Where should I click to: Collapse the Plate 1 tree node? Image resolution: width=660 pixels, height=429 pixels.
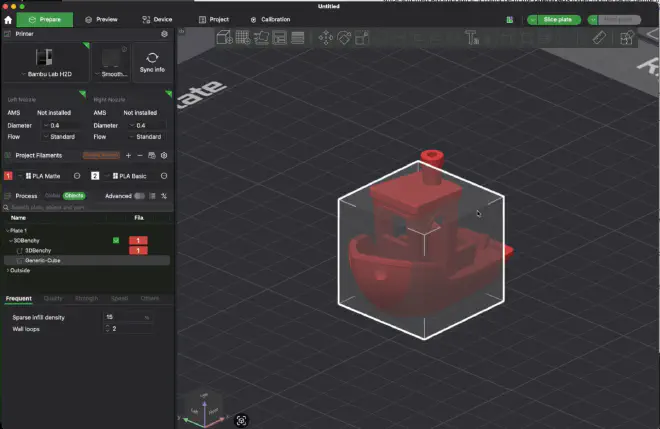tap(7, 231)
